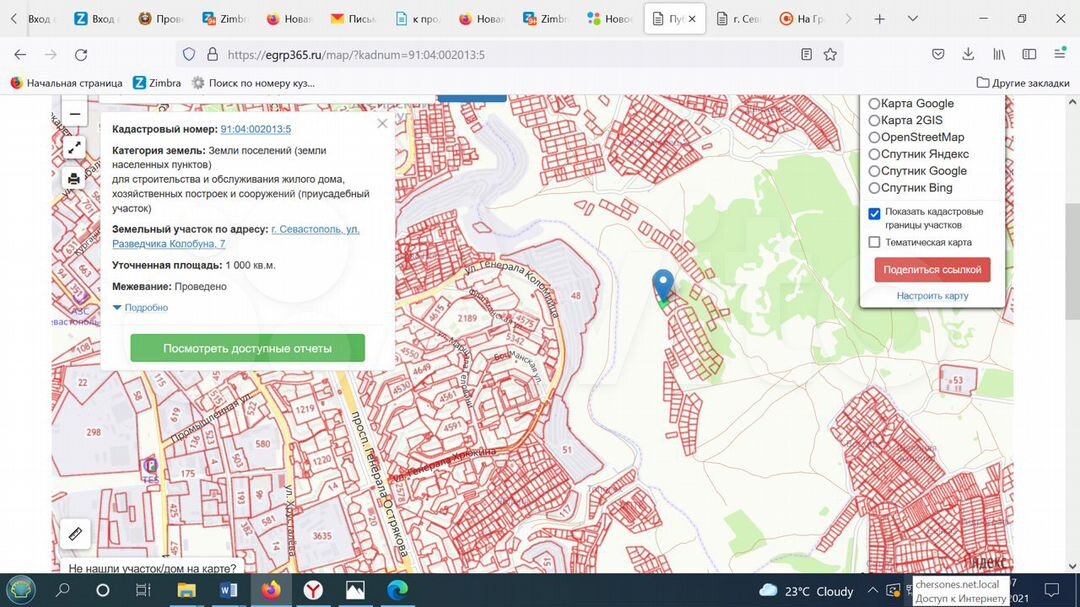Select Карта Google radio option
The width and height of the screenshot is (1080, 607).
pos(874,104)
